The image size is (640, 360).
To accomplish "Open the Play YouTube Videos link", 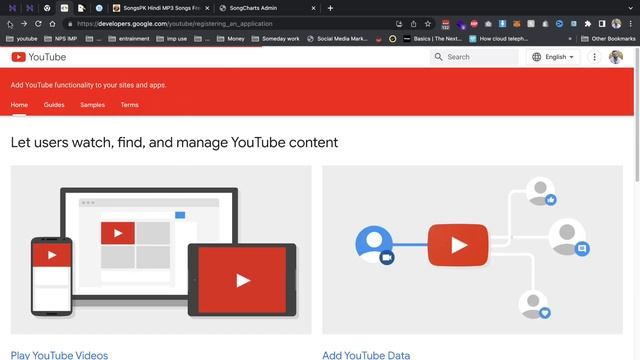I will click(x=59, y=355).
